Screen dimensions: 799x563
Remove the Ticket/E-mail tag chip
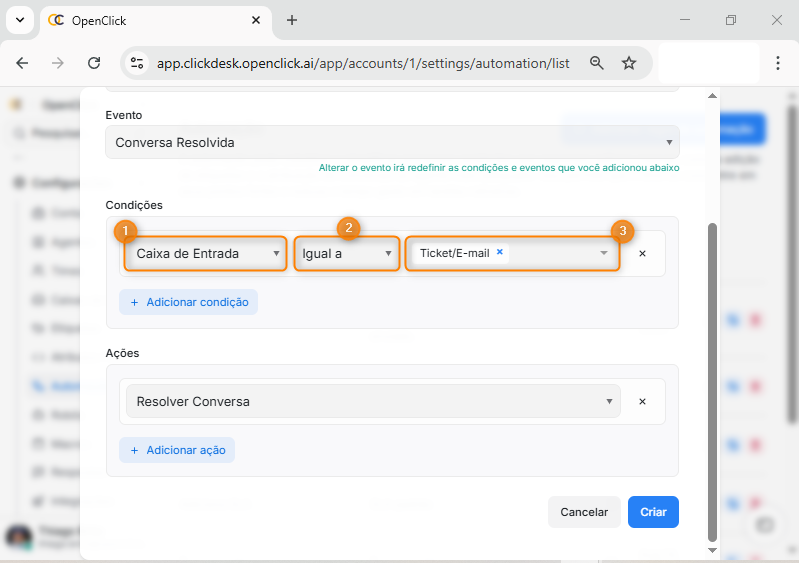499,253
